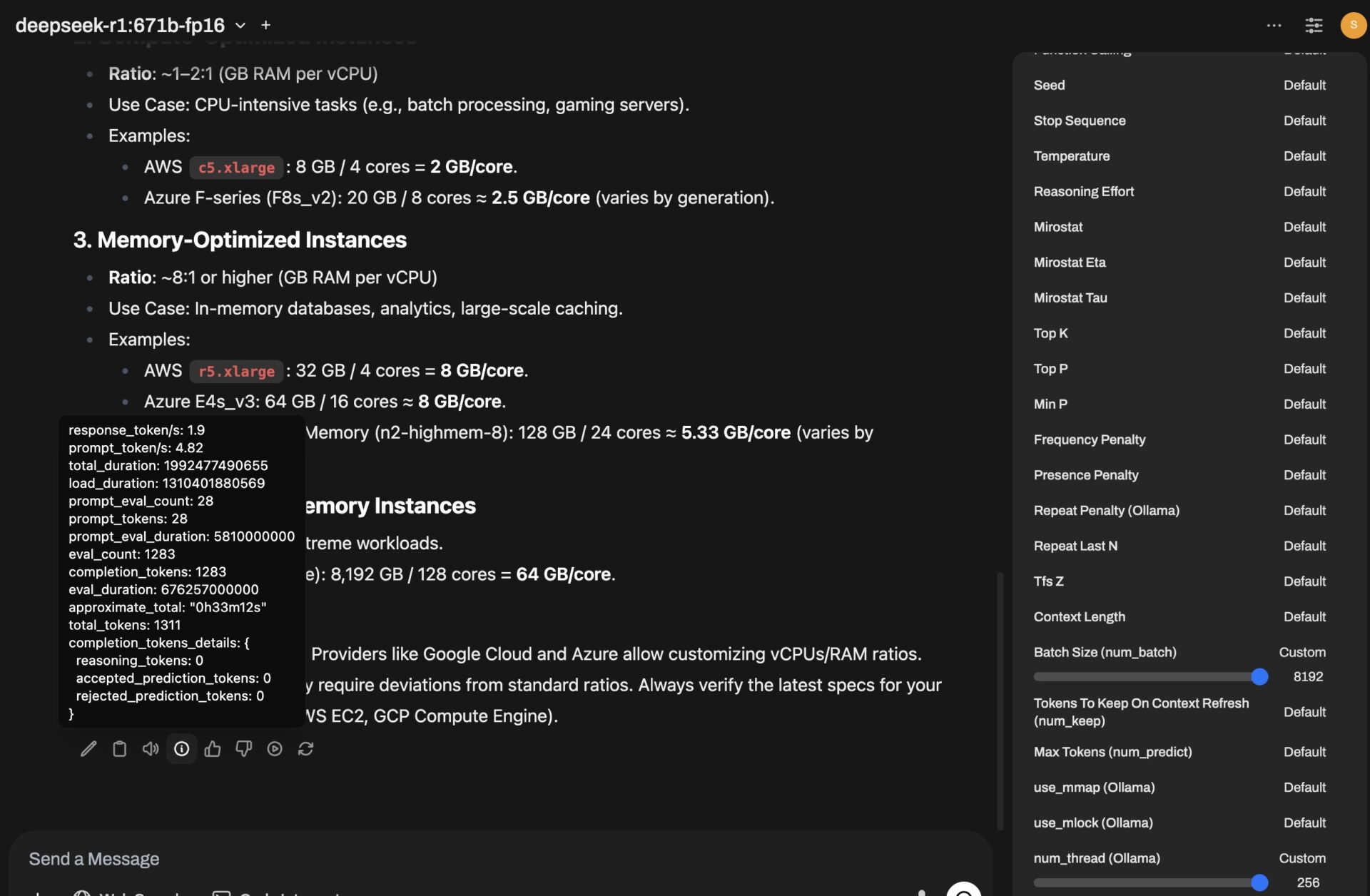This screenshot has width=1370, height=896.
Task: Click the read aloud speaker icon
Action: (x=151, y=748)
